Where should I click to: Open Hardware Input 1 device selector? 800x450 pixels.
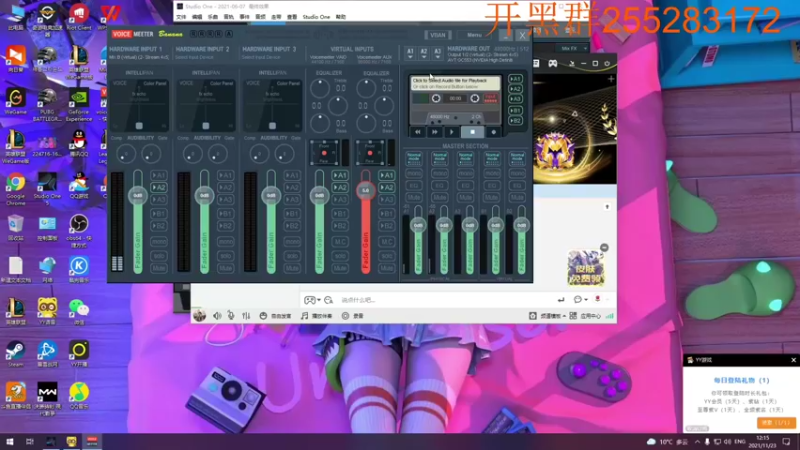(x=139, y=57)
